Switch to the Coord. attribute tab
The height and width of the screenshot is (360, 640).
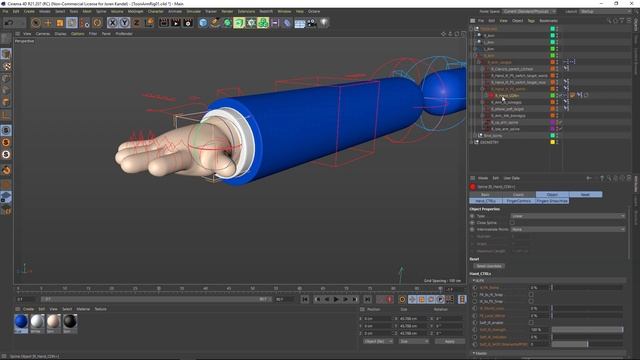(518, 195)
